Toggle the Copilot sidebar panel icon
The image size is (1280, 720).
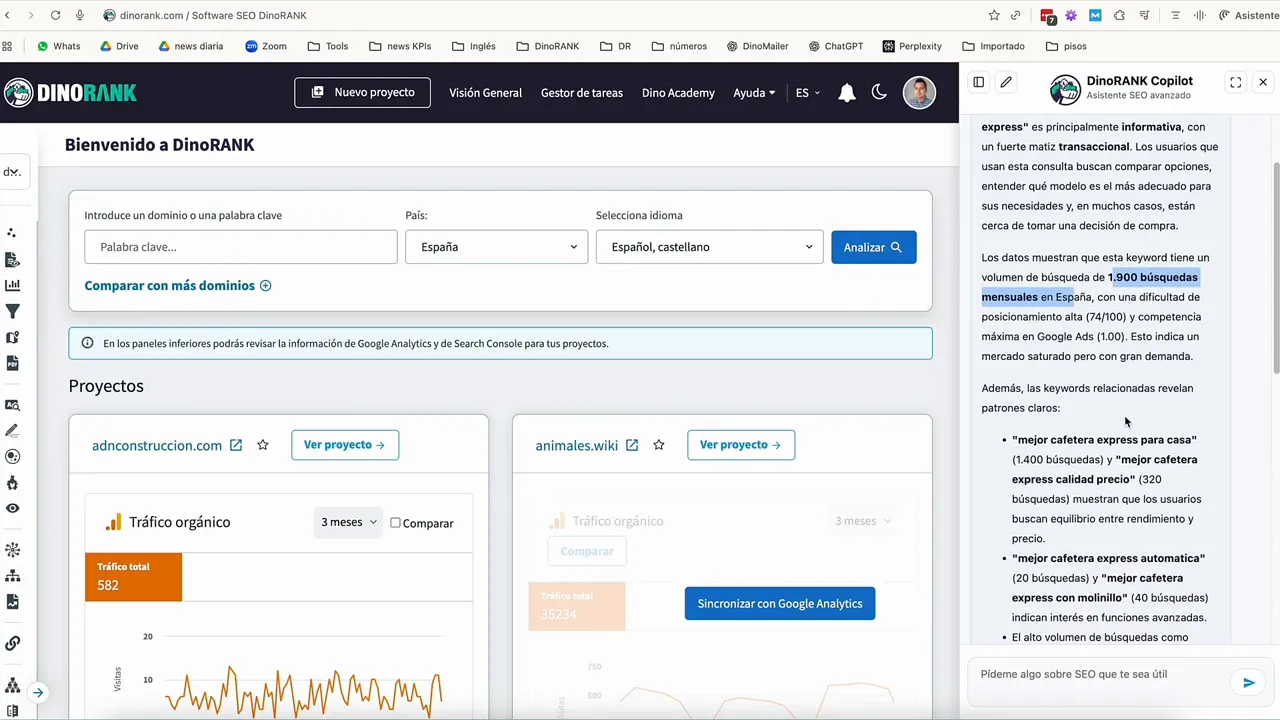point(979,83)
